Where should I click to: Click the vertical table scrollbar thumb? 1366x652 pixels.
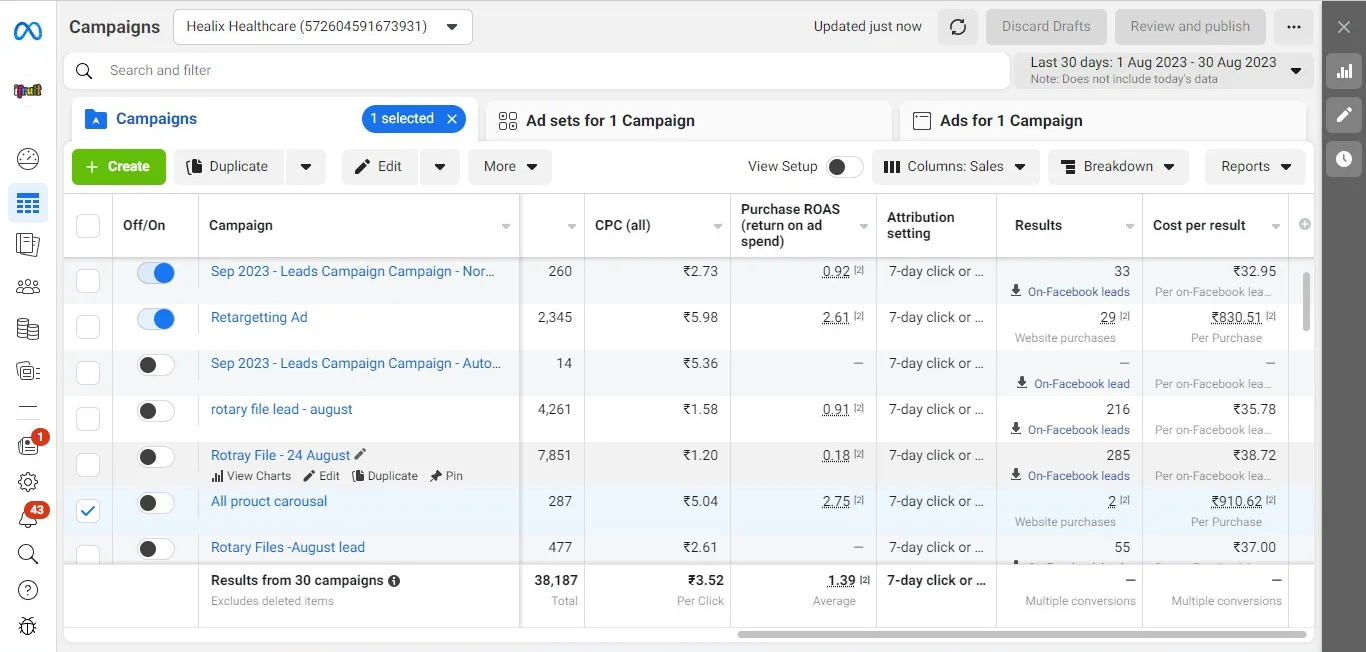[x=1306, y=300]
